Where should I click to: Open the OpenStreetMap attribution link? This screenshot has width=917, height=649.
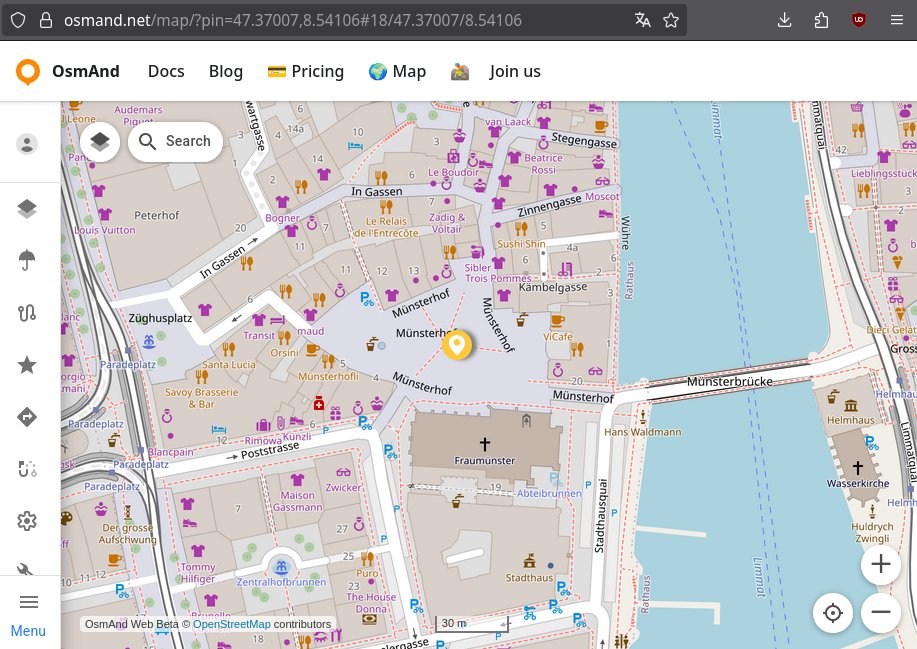point(231,624)
